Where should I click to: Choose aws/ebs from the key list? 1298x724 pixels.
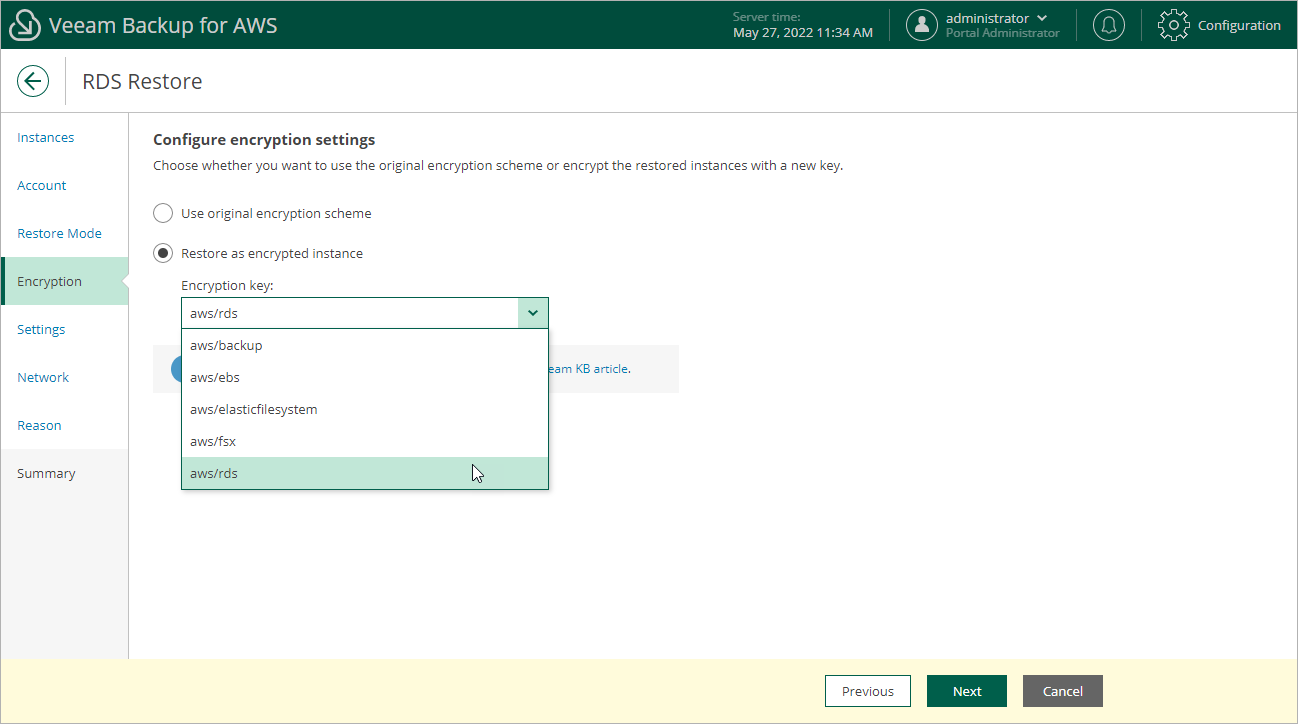coord(365,377)
